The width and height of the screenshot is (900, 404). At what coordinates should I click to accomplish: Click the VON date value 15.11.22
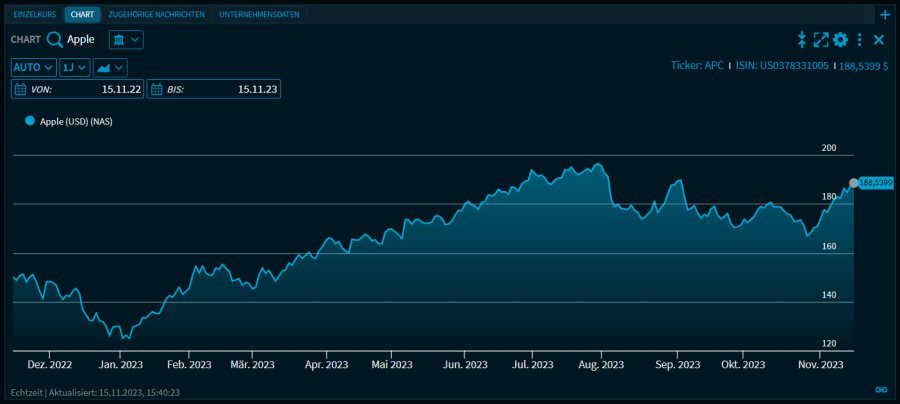119,89
